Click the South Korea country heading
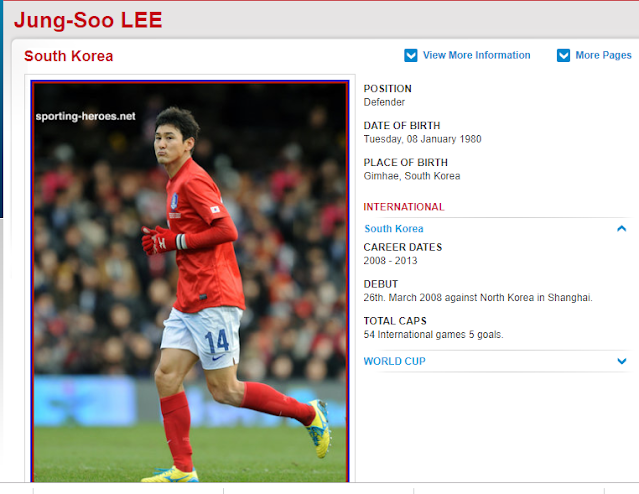639x494 pixels. point(68,56)
